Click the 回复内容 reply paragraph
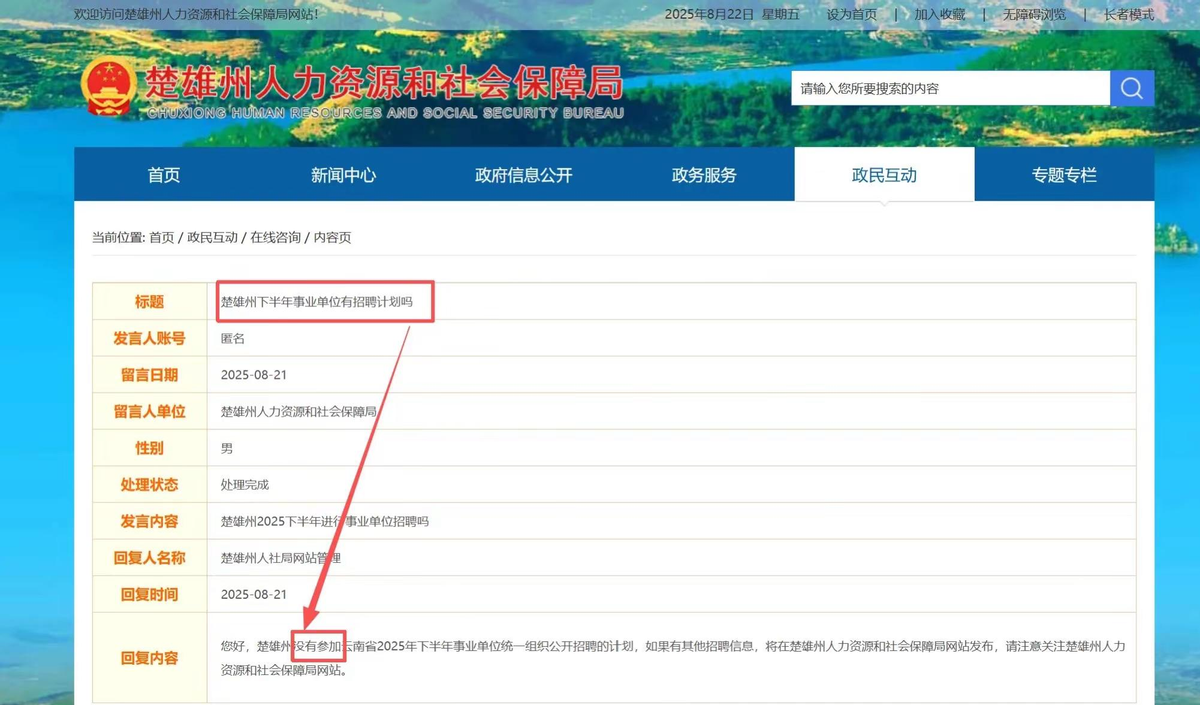1200x705 pixels. pyautogui.click(x=673, y=658)
